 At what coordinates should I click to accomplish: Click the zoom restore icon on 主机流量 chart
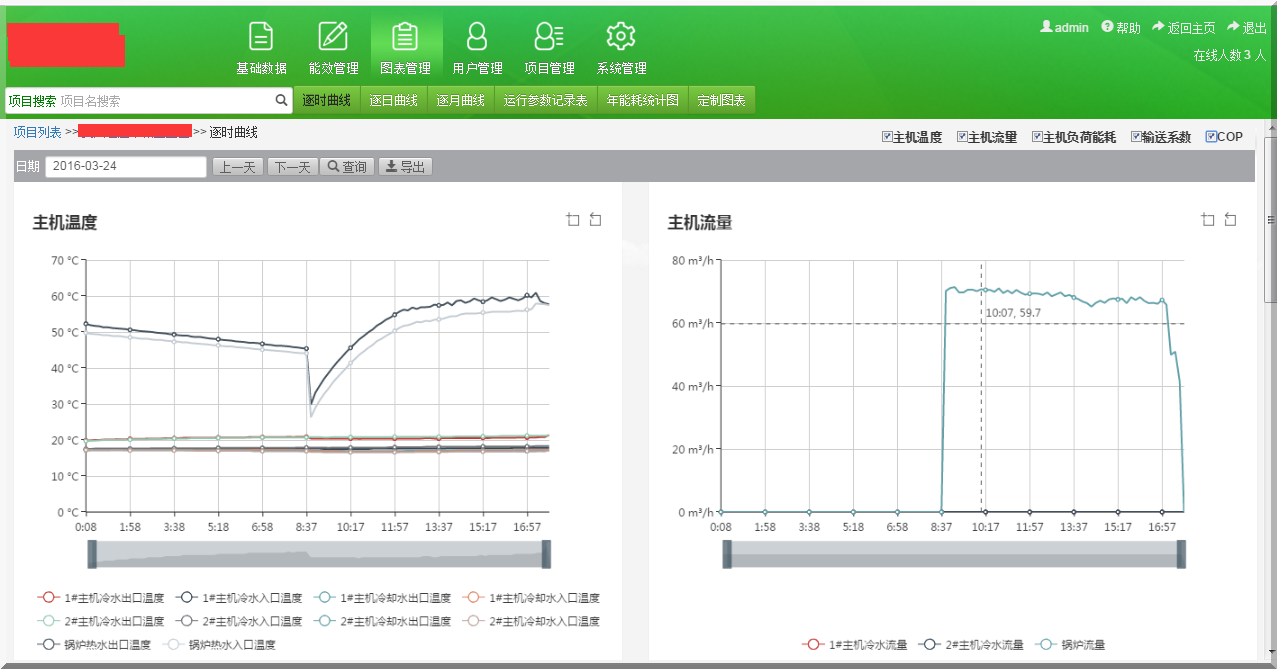tap(1231, 219)
